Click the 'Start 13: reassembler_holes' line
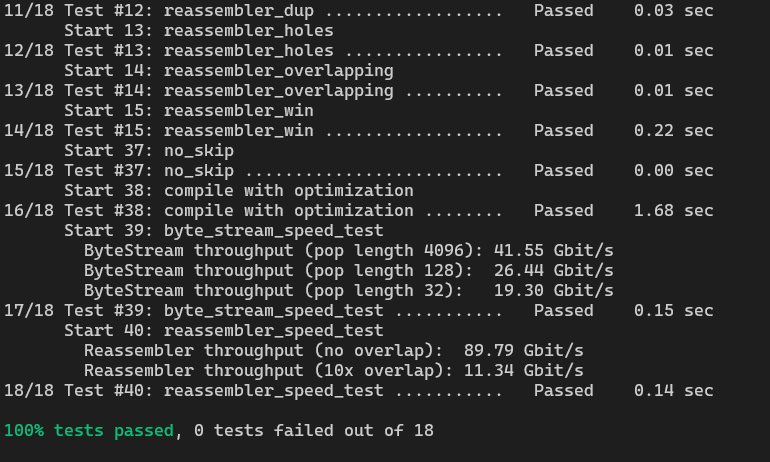 tap(199, 30)
